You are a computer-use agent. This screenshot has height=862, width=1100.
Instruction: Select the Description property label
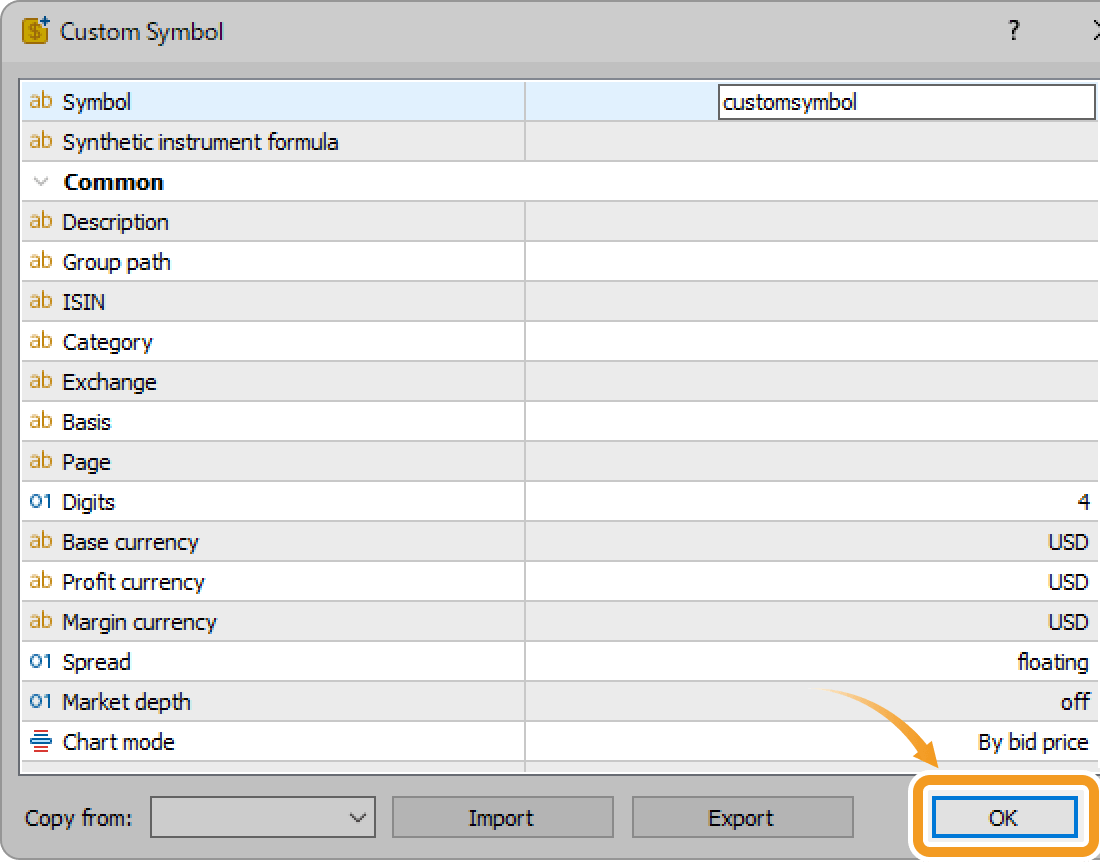click(x=116, y=222)
